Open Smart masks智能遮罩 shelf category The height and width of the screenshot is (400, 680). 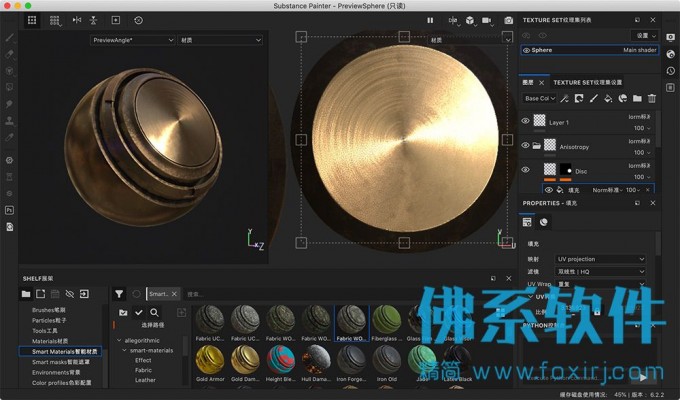pos(61,362)
